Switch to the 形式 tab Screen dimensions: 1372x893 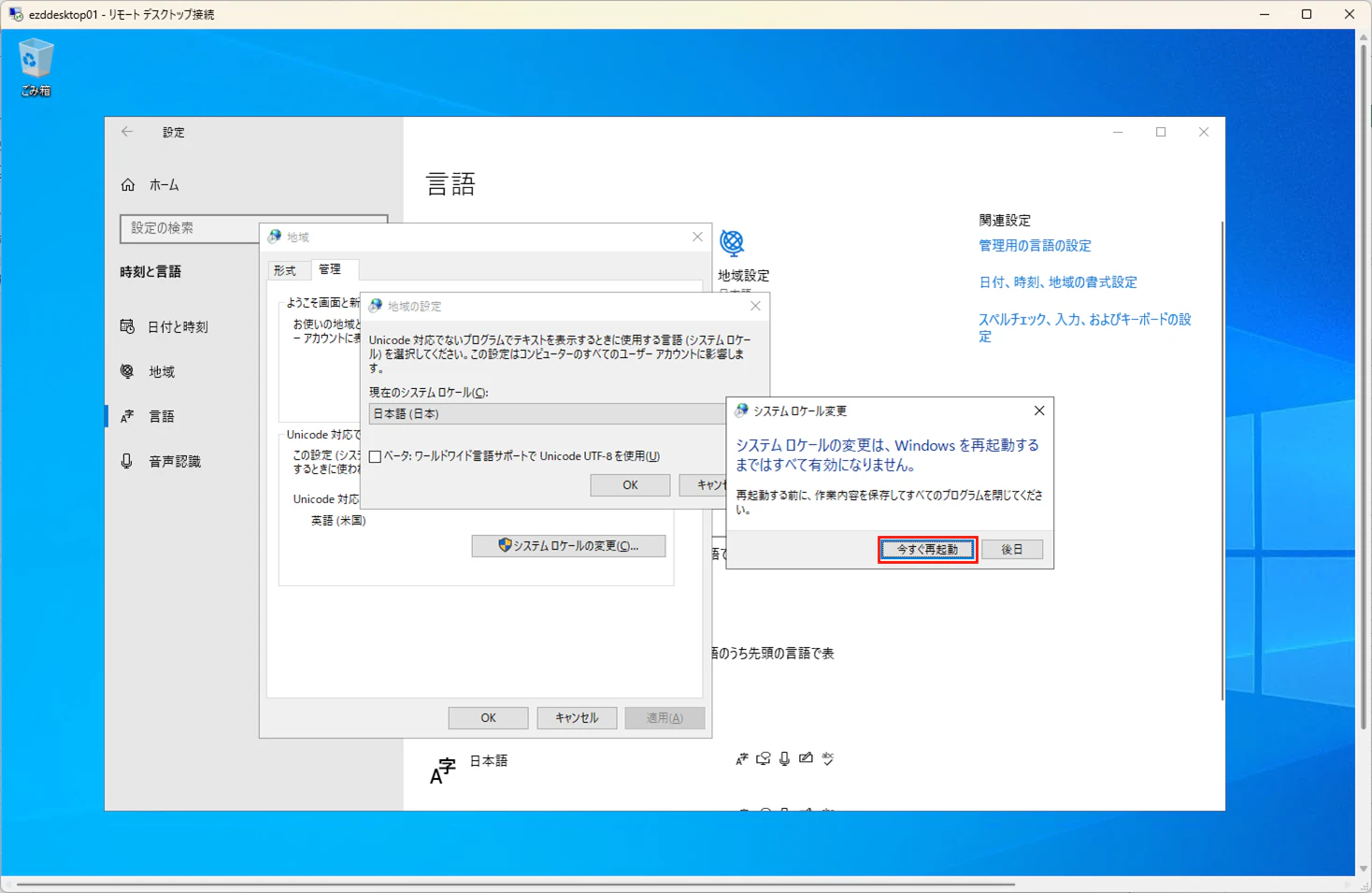point(285,270)
